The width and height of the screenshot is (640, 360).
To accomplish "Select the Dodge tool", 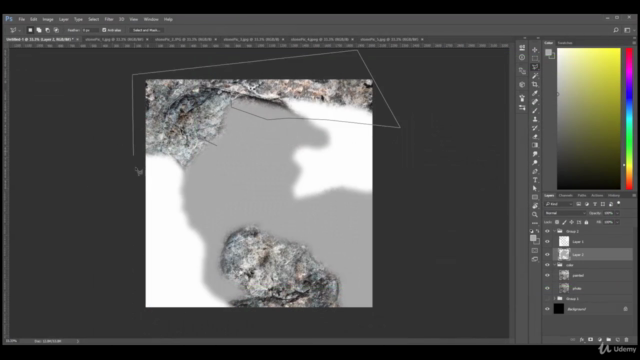I will click(535, 162).
